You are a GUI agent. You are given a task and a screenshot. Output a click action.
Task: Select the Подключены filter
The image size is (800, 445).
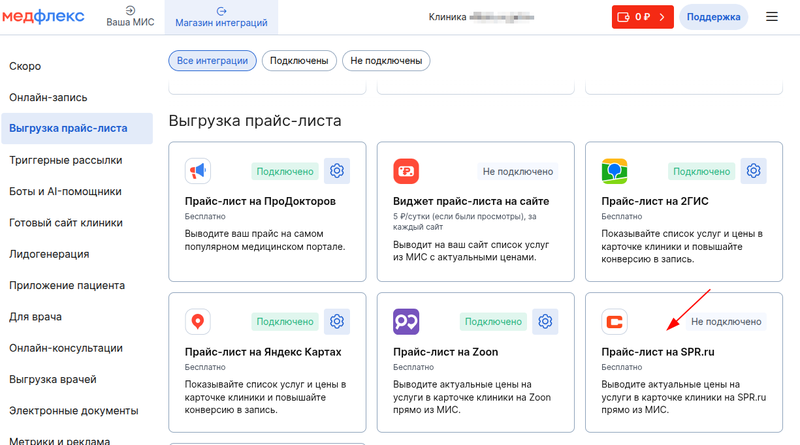tap(299, 61)
